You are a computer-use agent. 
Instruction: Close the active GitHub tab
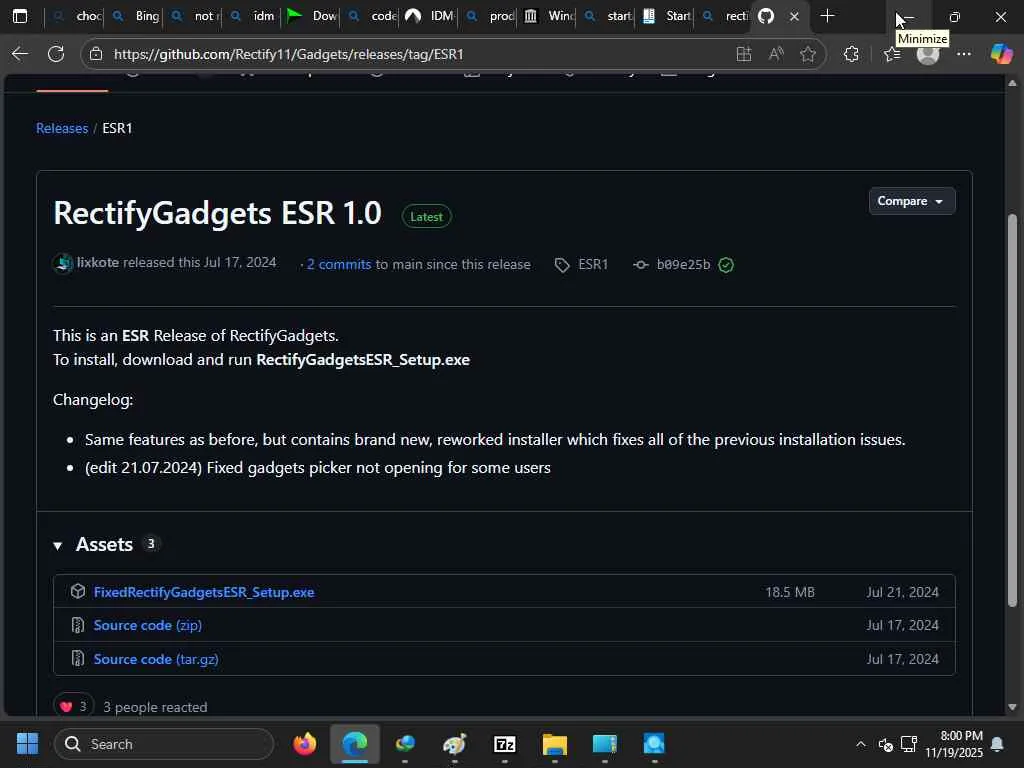pos(794,16)
